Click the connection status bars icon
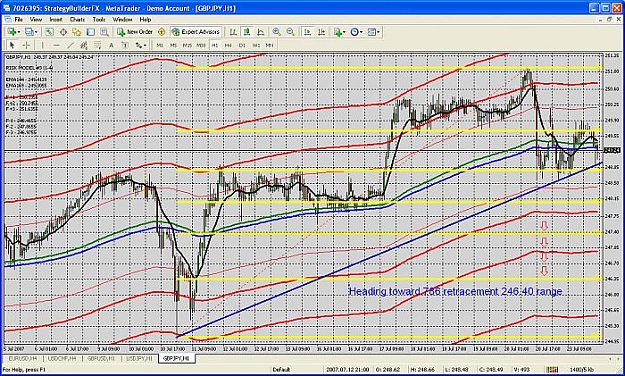The height and width of the screenshot is (376, 625). pyautogui.click(x=552, y=370)
